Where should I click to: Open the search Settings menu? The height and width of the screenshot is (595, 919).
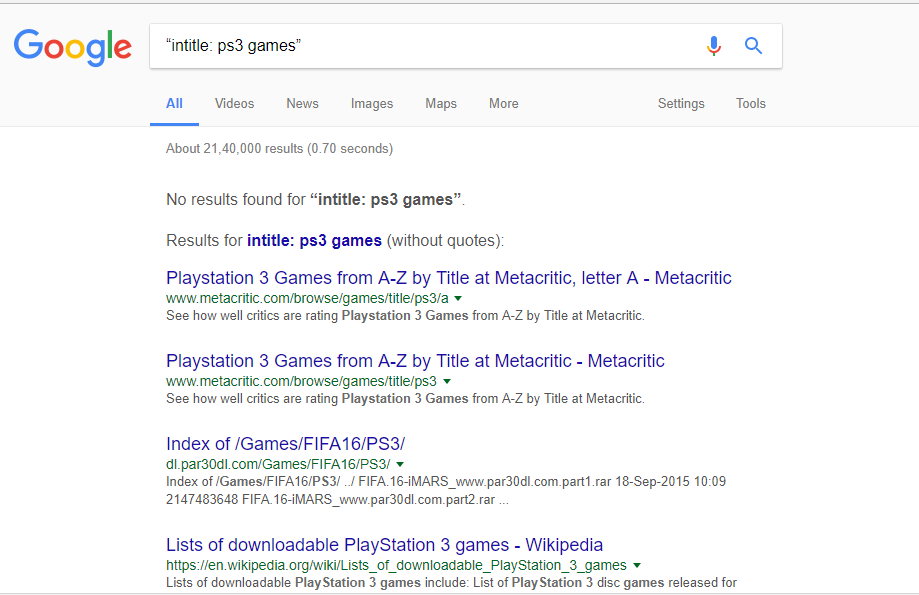coord(681,104)
